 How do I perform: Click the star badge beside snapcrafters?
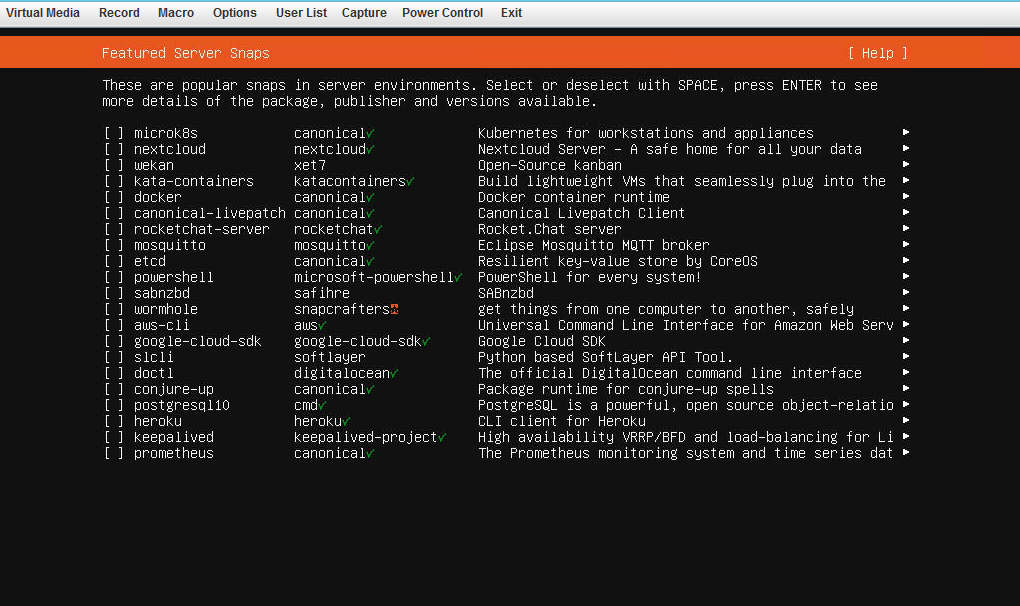(394, 310)
